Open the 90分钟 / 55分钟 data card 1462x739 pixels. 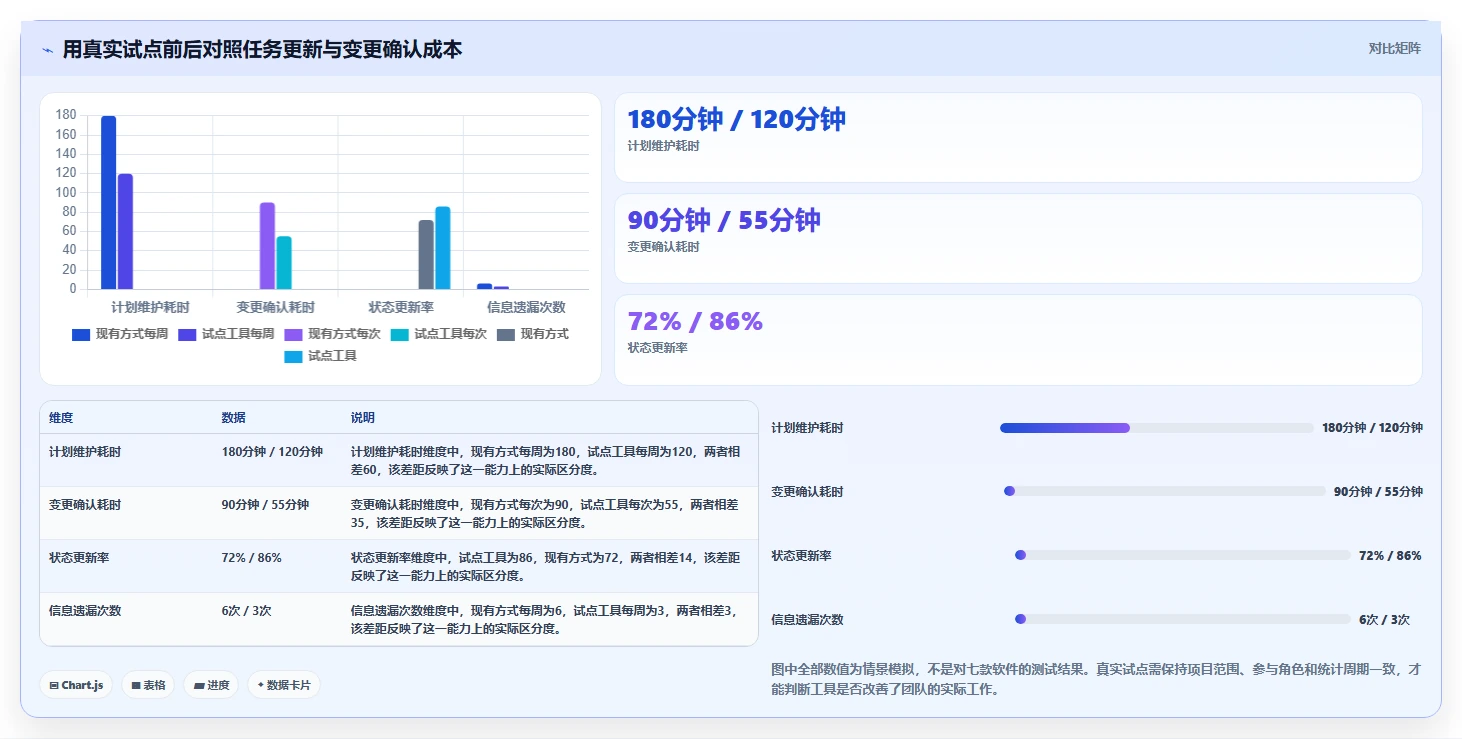point(1018,238)
